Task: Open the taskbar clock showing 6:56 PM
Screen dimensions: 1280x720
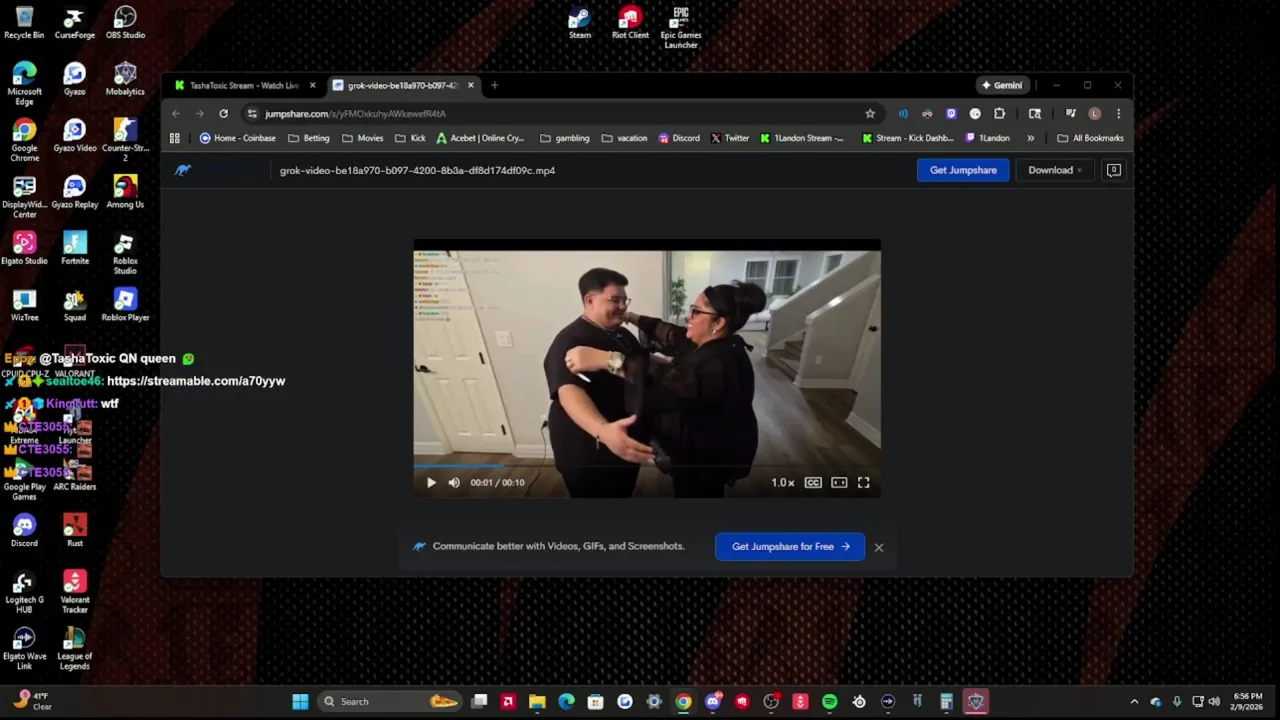Action: coord(1247,701)
